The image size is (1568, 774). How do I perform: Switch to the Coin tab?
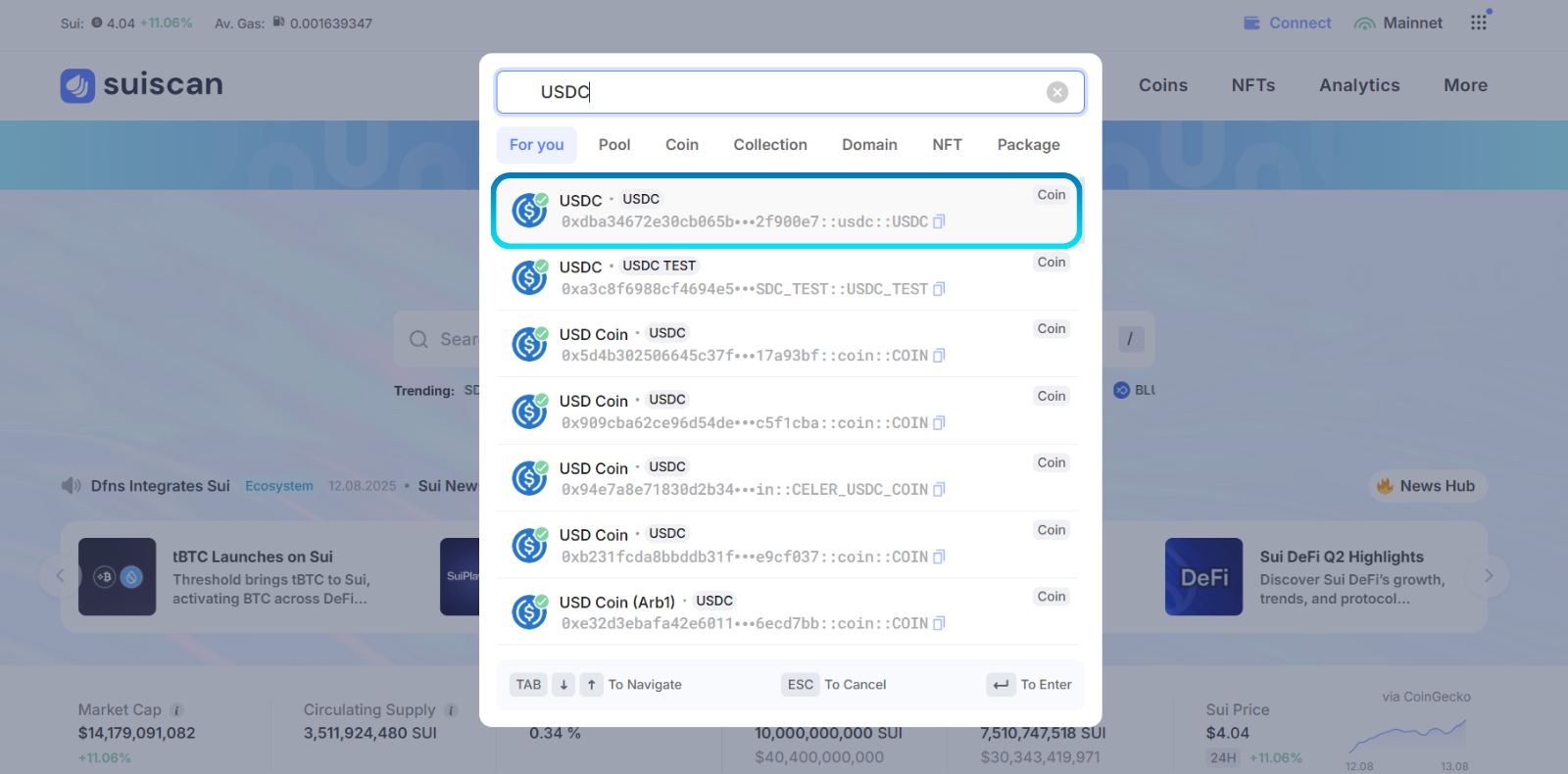(682, 145)
